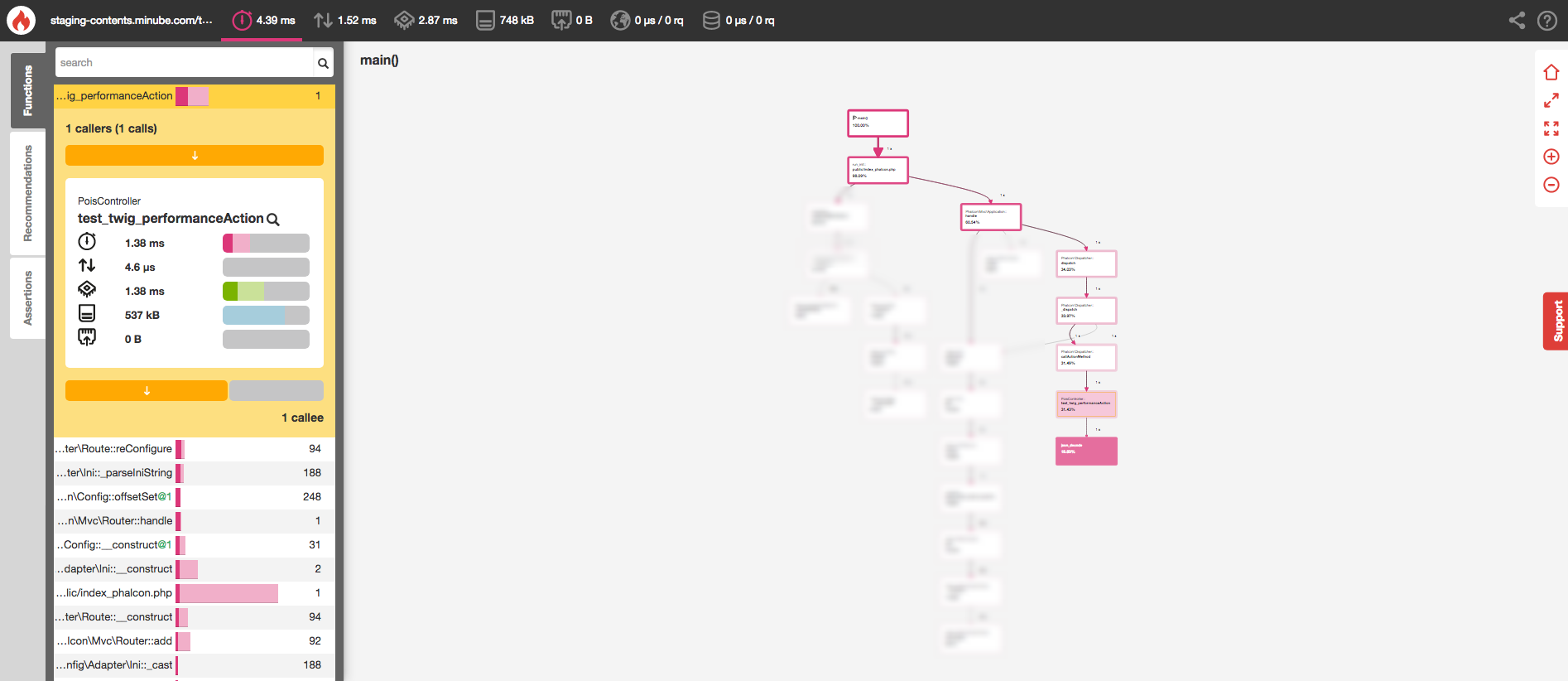Select the ...ig_performanceAction function row

point(195,96)
